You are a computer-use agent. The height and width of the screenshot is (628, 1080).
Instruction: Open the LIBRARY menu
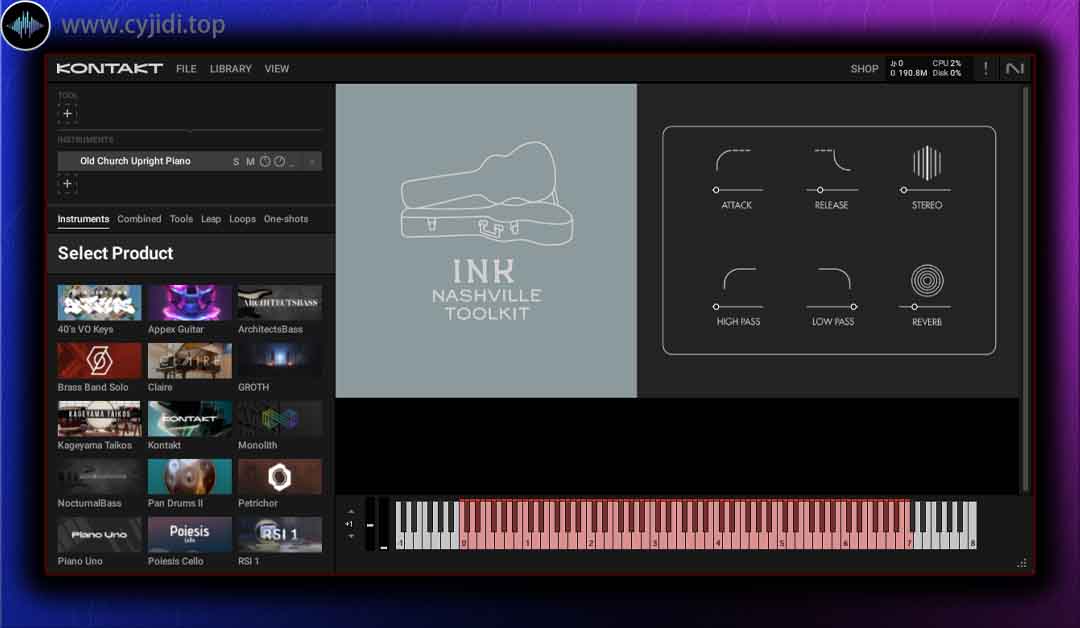tap(231, 69)
